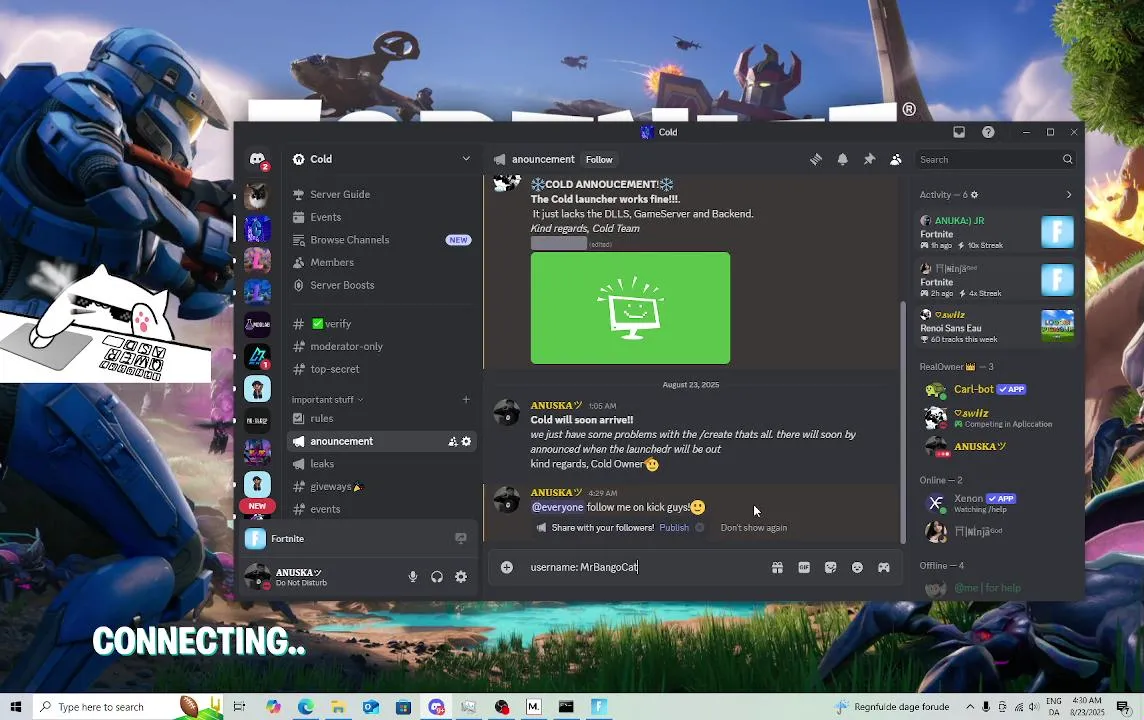Mute microphone in user panel
Screen dimensions: 1144x720
pos(413,576)
